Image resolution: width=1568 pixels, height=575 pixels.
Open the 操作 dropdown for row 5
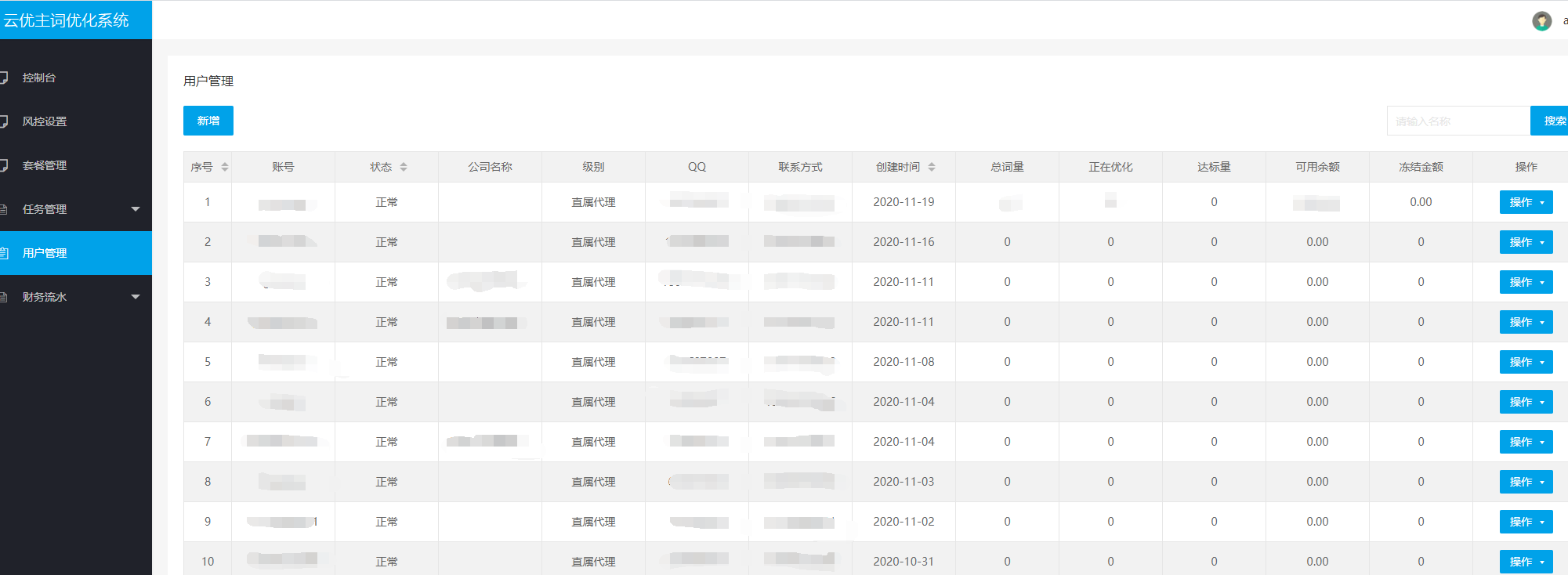point(1526,362)
